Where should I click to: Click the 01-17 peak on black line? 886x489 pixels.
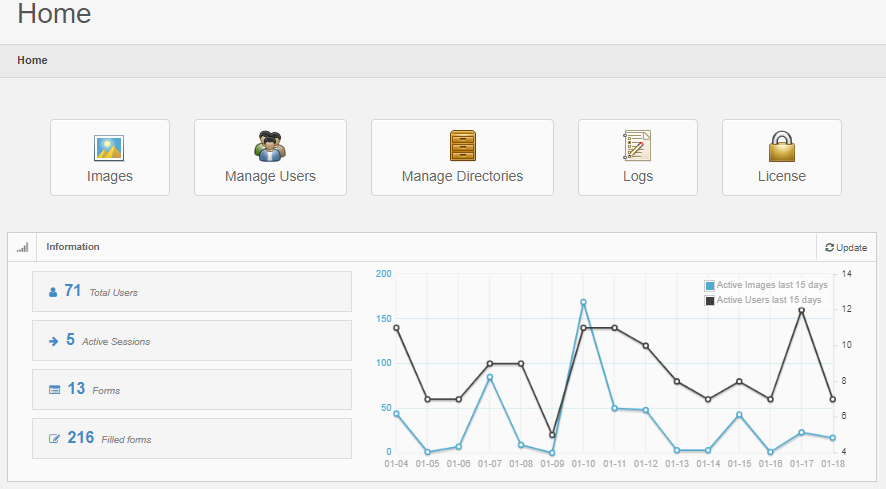pos(801,310)
